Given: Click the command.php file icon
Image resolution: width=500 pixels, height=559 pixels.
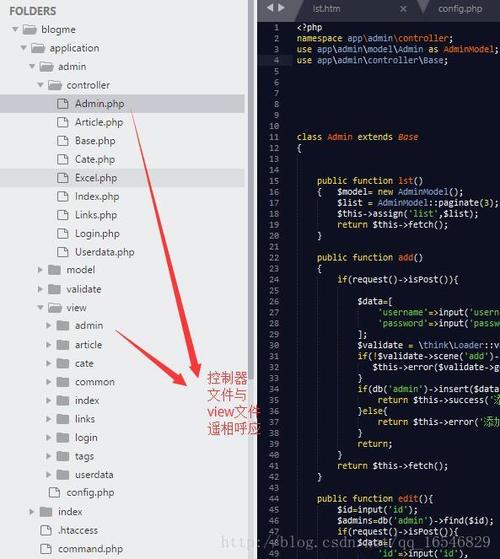Looking at the screenshot, I should (46, 549).
